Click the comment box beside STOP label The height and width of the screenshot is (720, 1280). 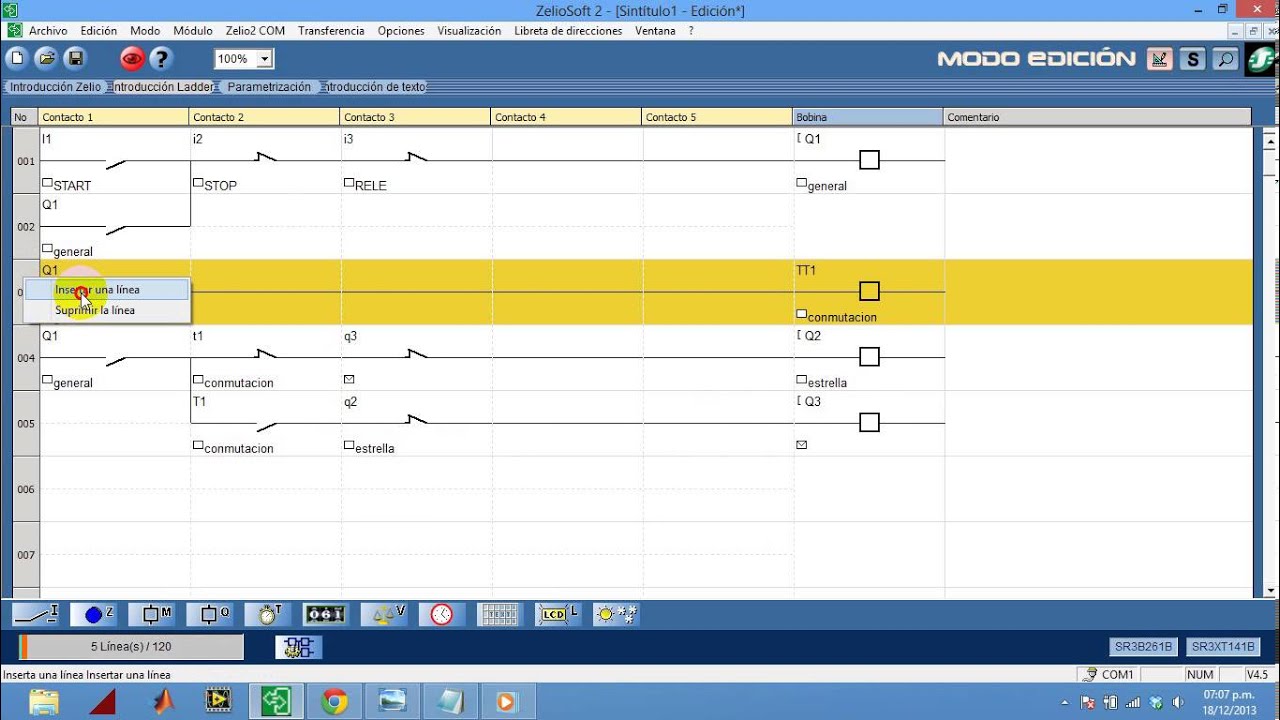click(x=198, y=183)
